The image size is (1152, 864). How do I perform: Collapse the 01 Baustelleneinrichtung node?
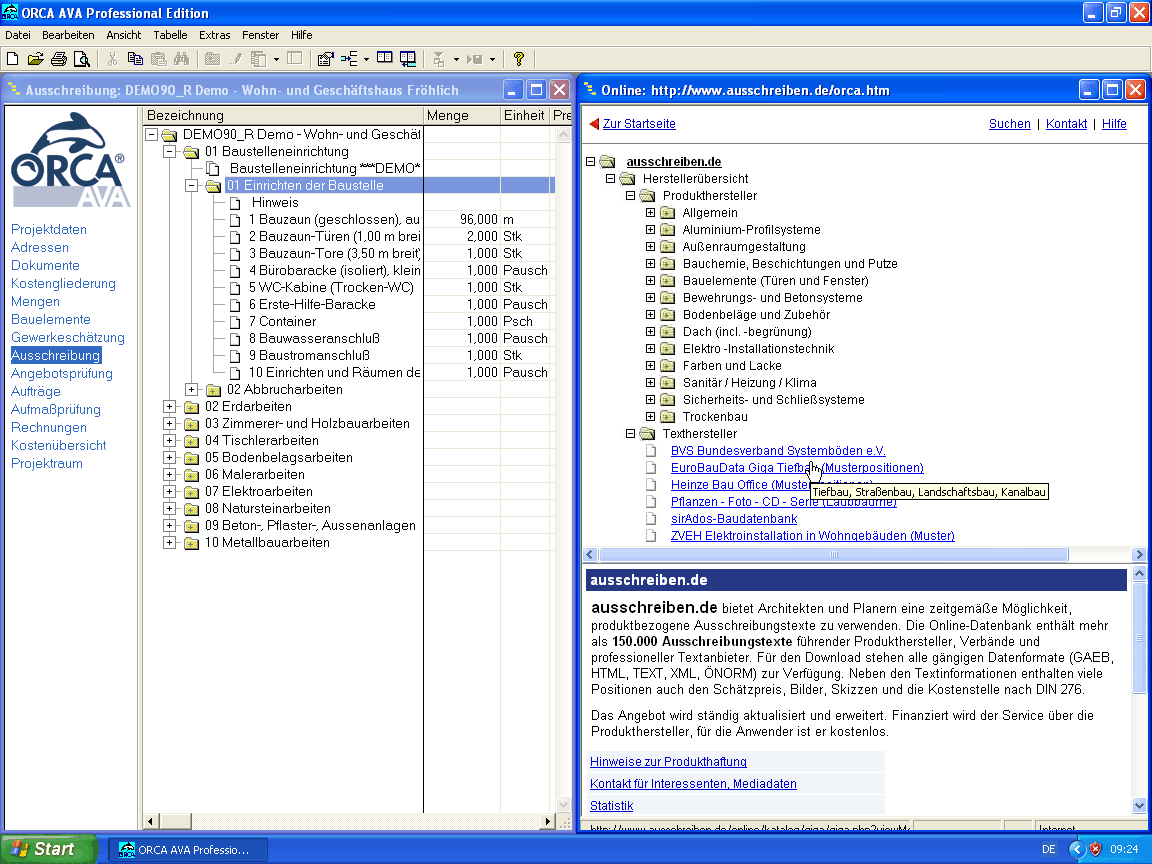(x=169, y=152)
